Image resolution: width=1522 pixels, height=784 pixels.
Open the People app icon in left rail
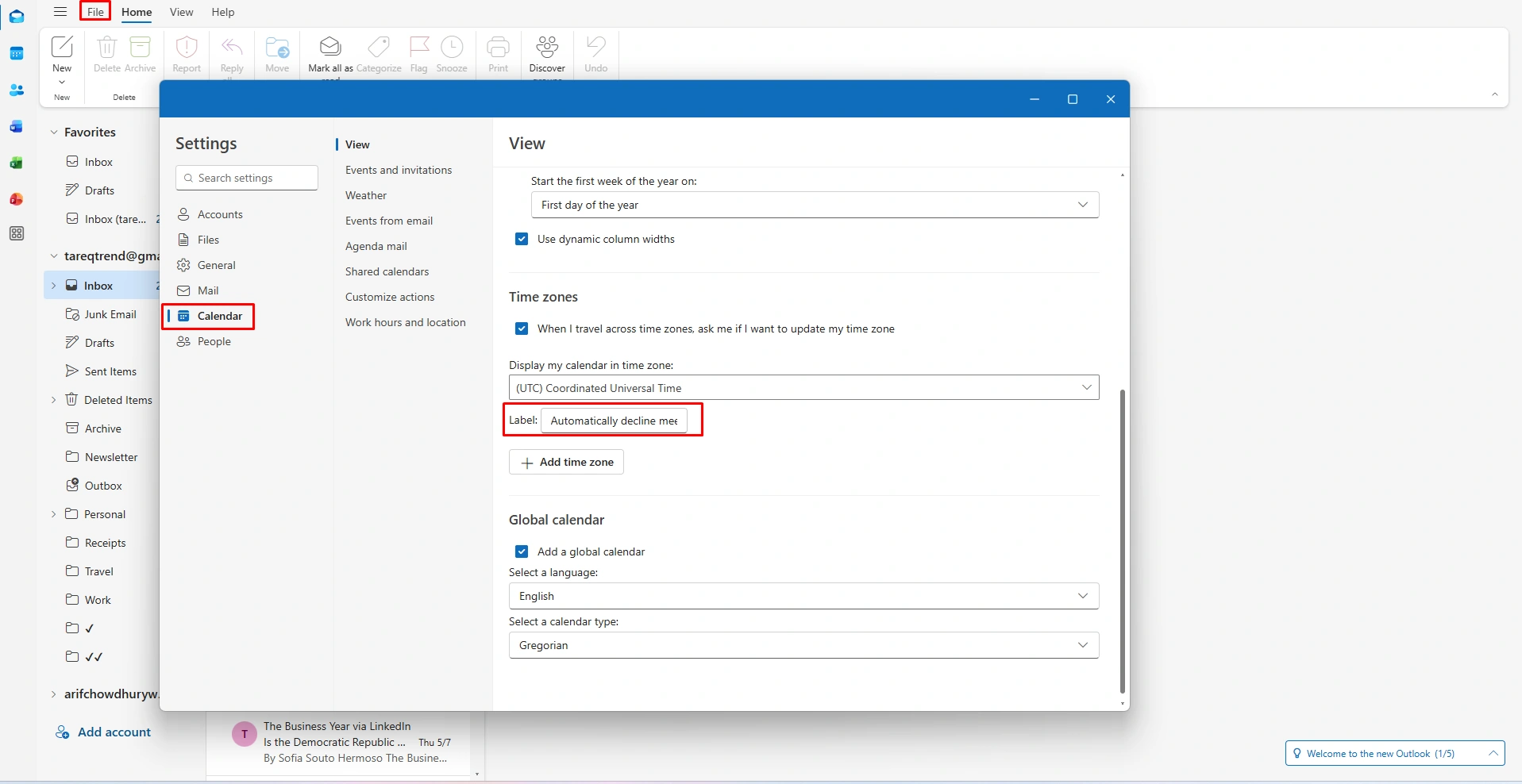17,90
